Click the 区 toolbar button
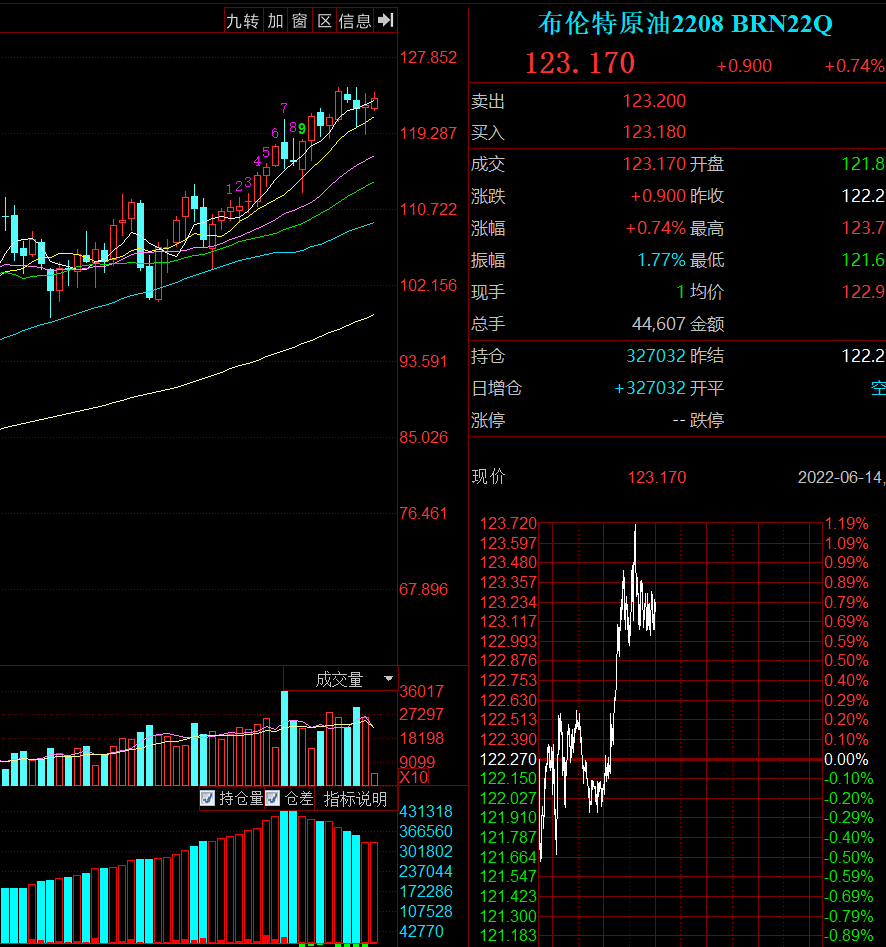This screenshot has height=947, width=886. pos(325,21)
